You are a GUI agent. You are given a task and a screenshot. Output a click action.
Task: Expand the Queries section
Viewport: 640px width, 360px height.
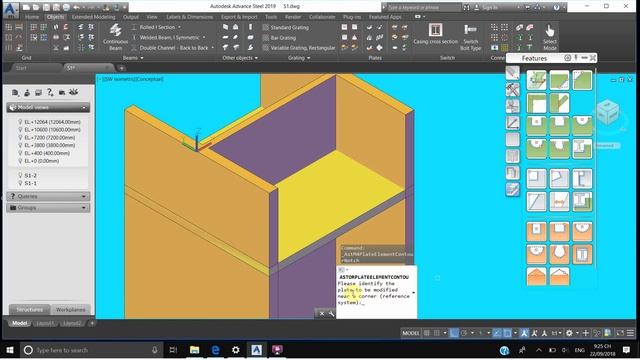click(x=48, y=196)
